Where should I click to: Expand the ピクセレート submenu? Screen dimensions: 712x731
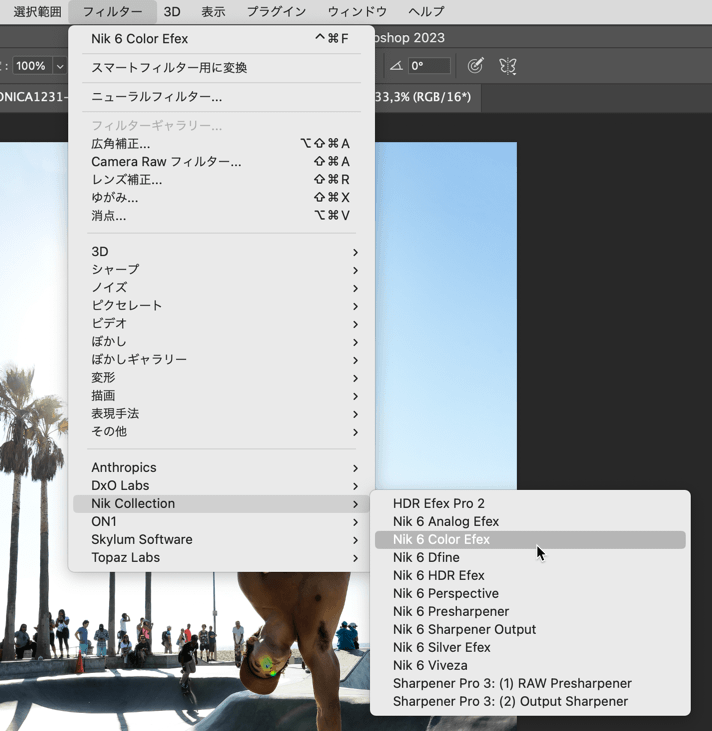point(221,306)
